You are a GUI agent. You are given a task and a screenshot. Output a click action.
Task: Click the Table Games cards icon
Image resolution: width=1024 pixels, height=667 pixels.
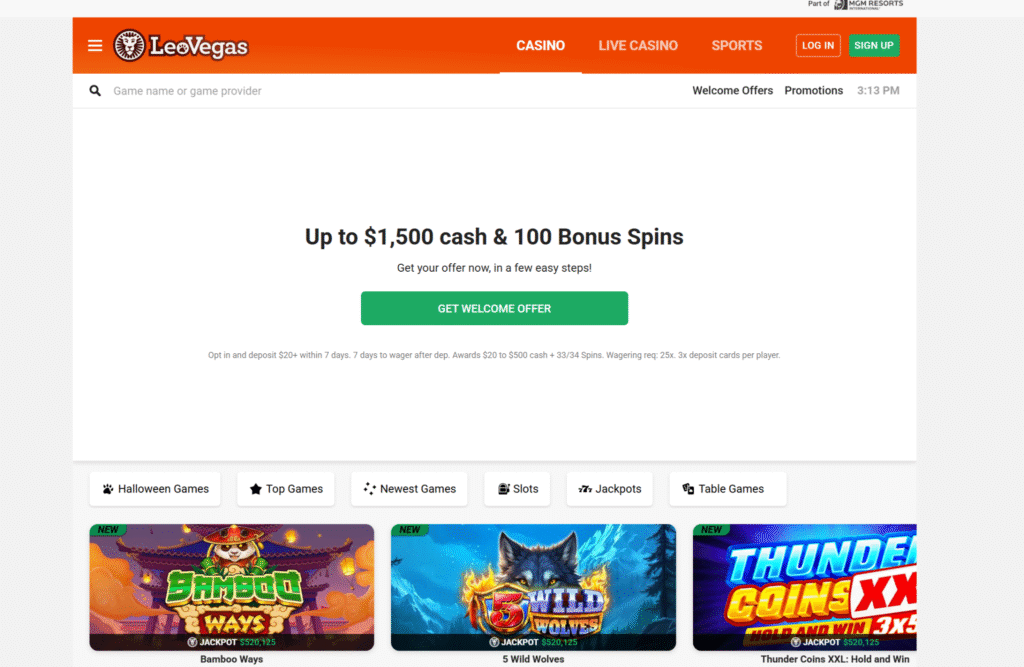(x=688, y=489)
